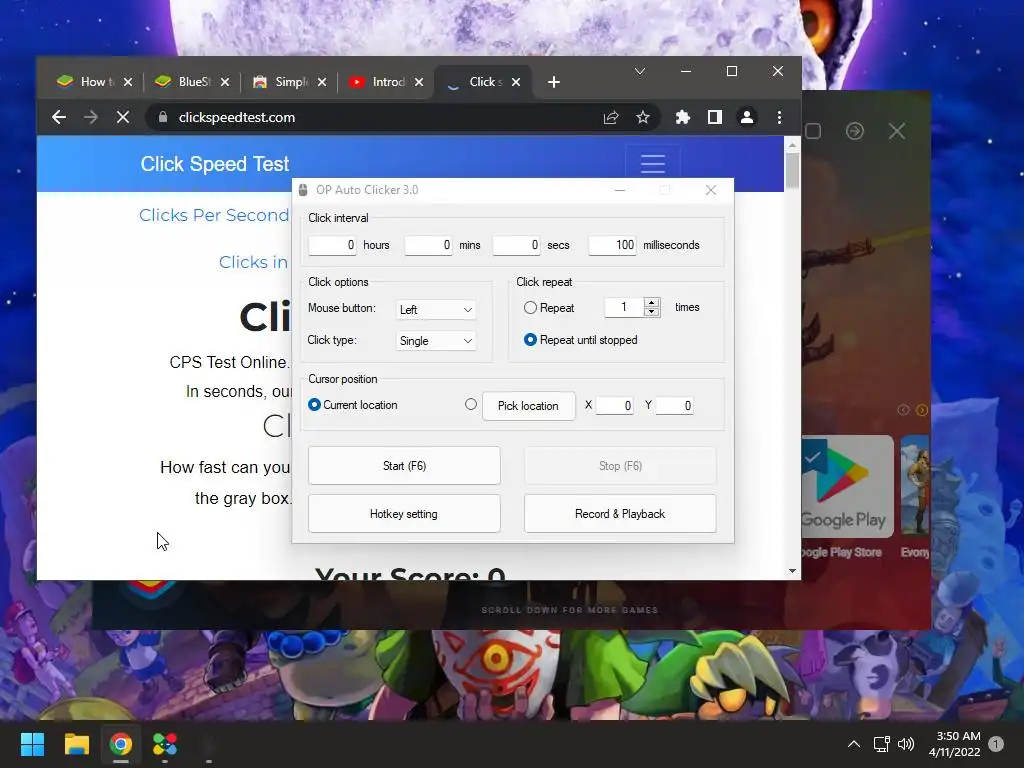Click the Y coordinate field
The height and width of the screenshot is (768, 1024).
674,406
